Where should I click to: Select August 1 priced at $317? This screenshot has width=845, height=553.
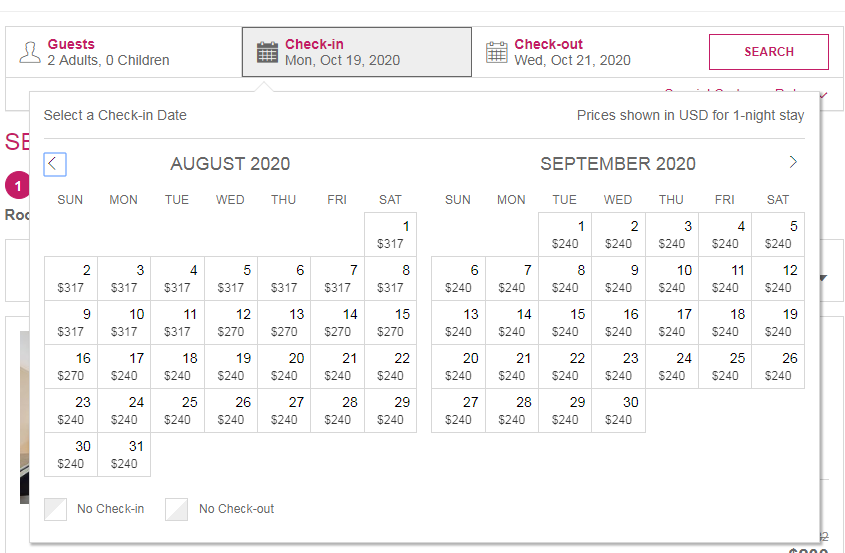[x=390, y=234]
